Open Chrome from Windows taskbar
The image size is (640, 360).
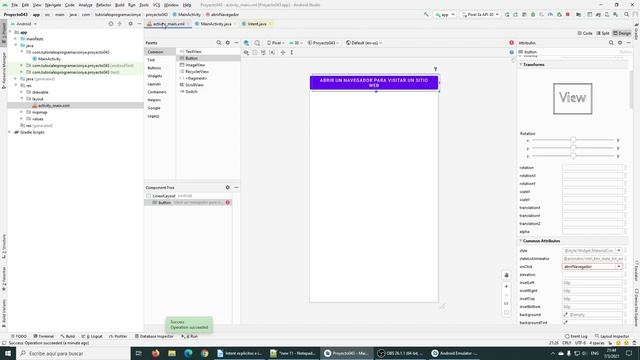(204, 353)
